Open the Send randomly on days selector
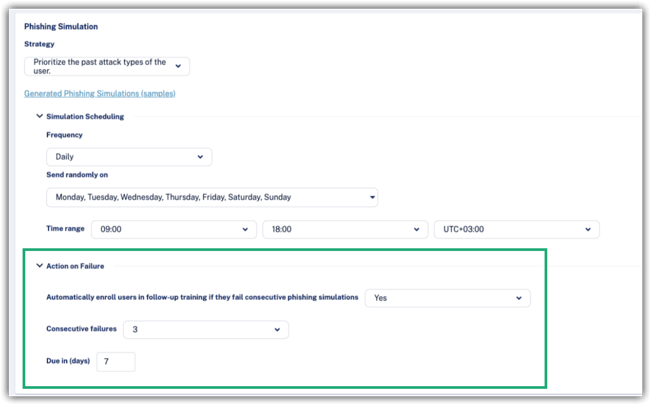This screenshot has height=405, width=651. coord(212,197)
